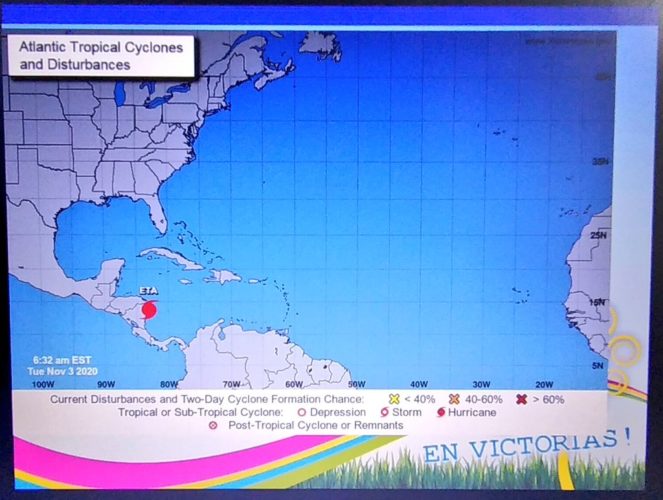Click the 35N latitude label
Screen dimensions: 663x500
(600, 160)
